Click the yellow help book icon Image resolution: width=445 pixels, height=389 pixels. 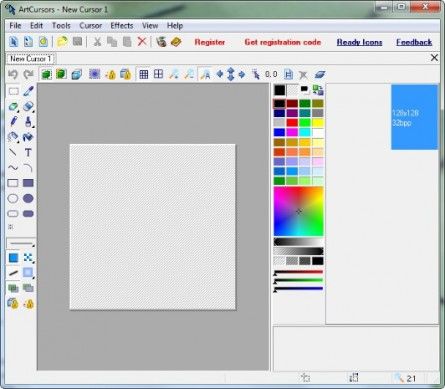176,42
